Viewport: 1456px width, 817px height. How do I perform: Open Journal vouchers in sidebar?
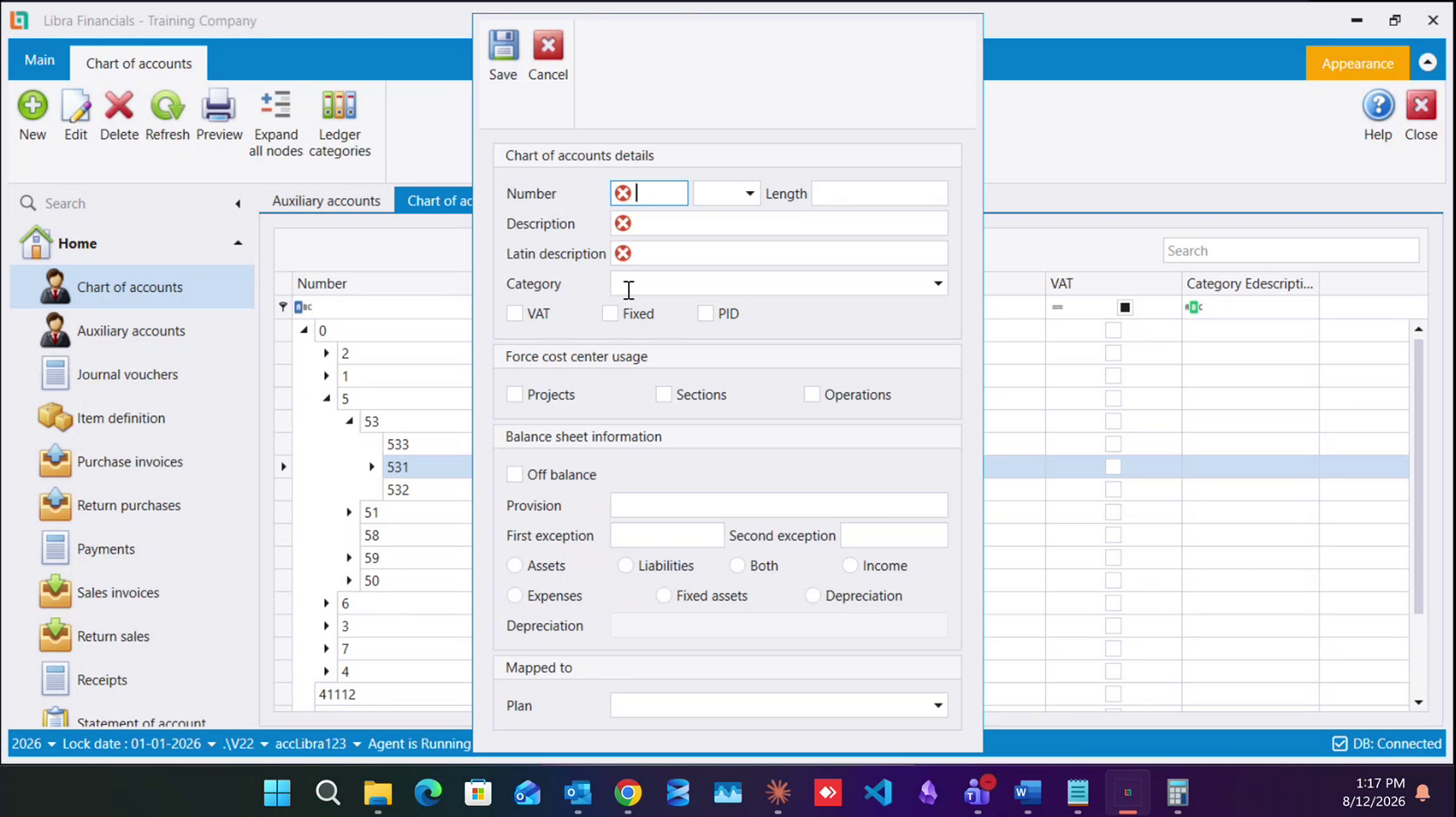pyautogui.click(x=127, y=375)
